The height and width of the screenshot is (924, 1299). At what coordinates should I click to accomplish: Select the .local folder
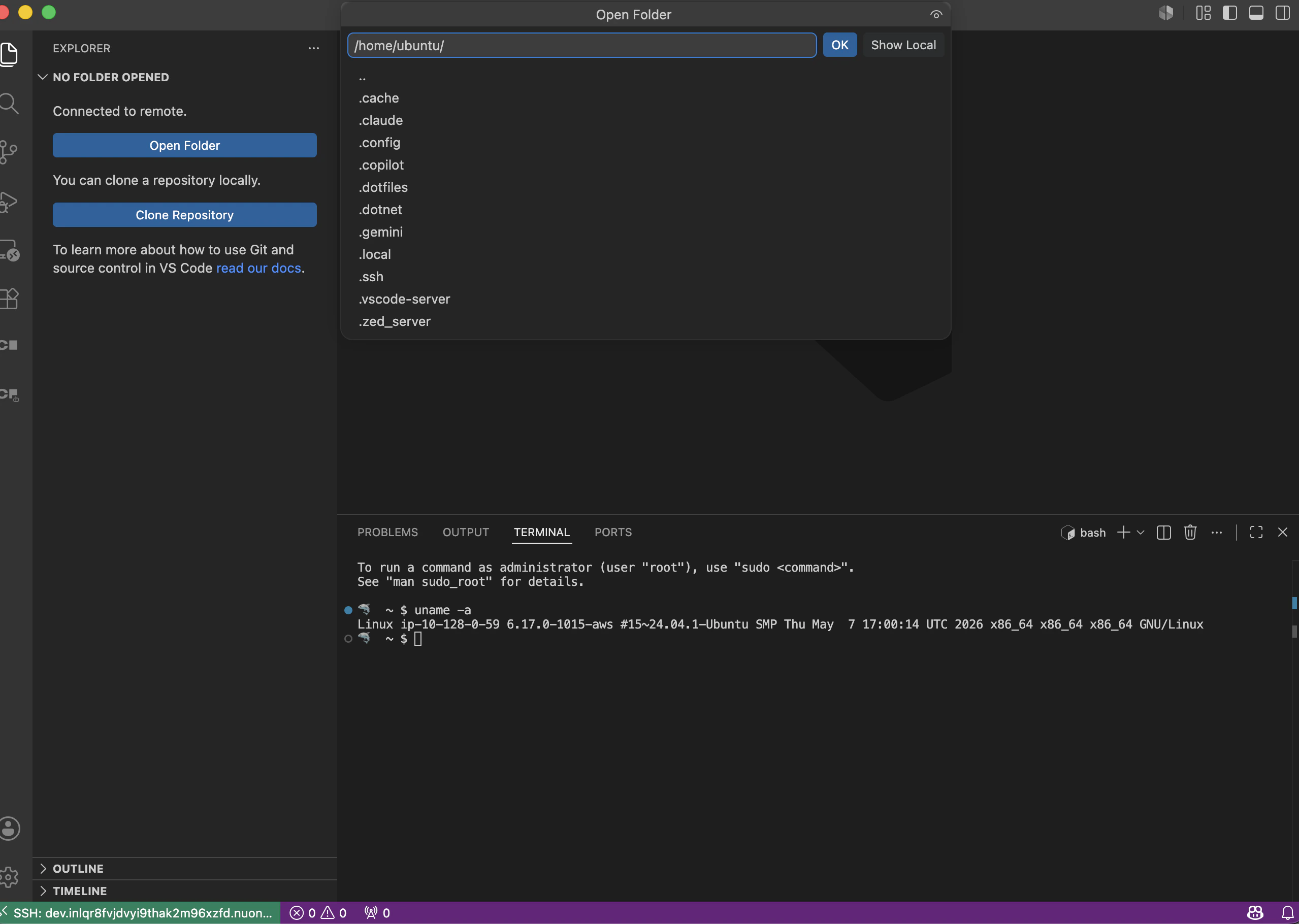point(646,254)
